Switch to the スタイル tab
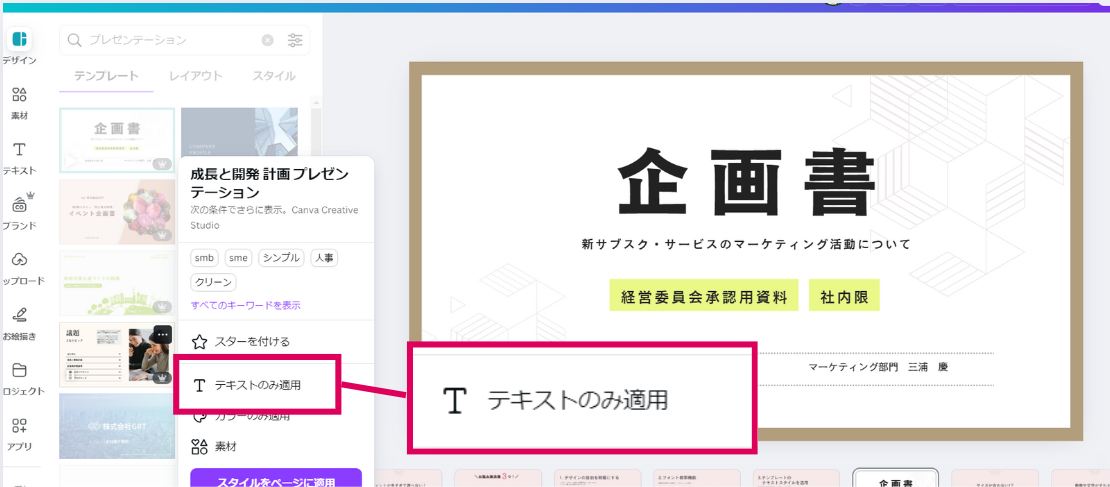This screenshot has width=1110, height=487. pos(273,76)
